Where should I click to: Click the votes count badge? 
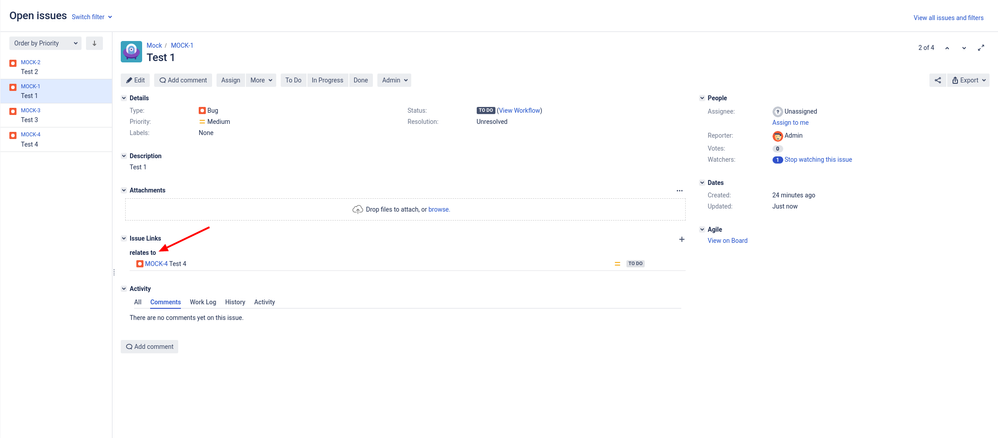click(x=777, y=148)
